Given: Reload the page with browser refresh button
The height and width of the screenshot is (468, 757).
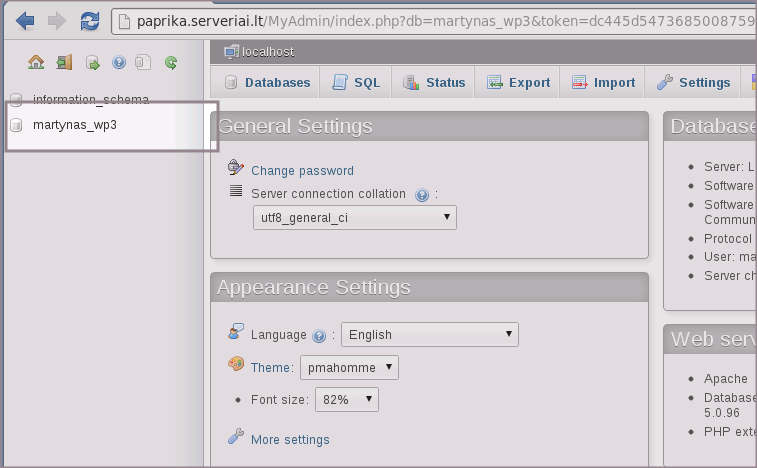Looking at the screenshot, I should pos(90,20).
